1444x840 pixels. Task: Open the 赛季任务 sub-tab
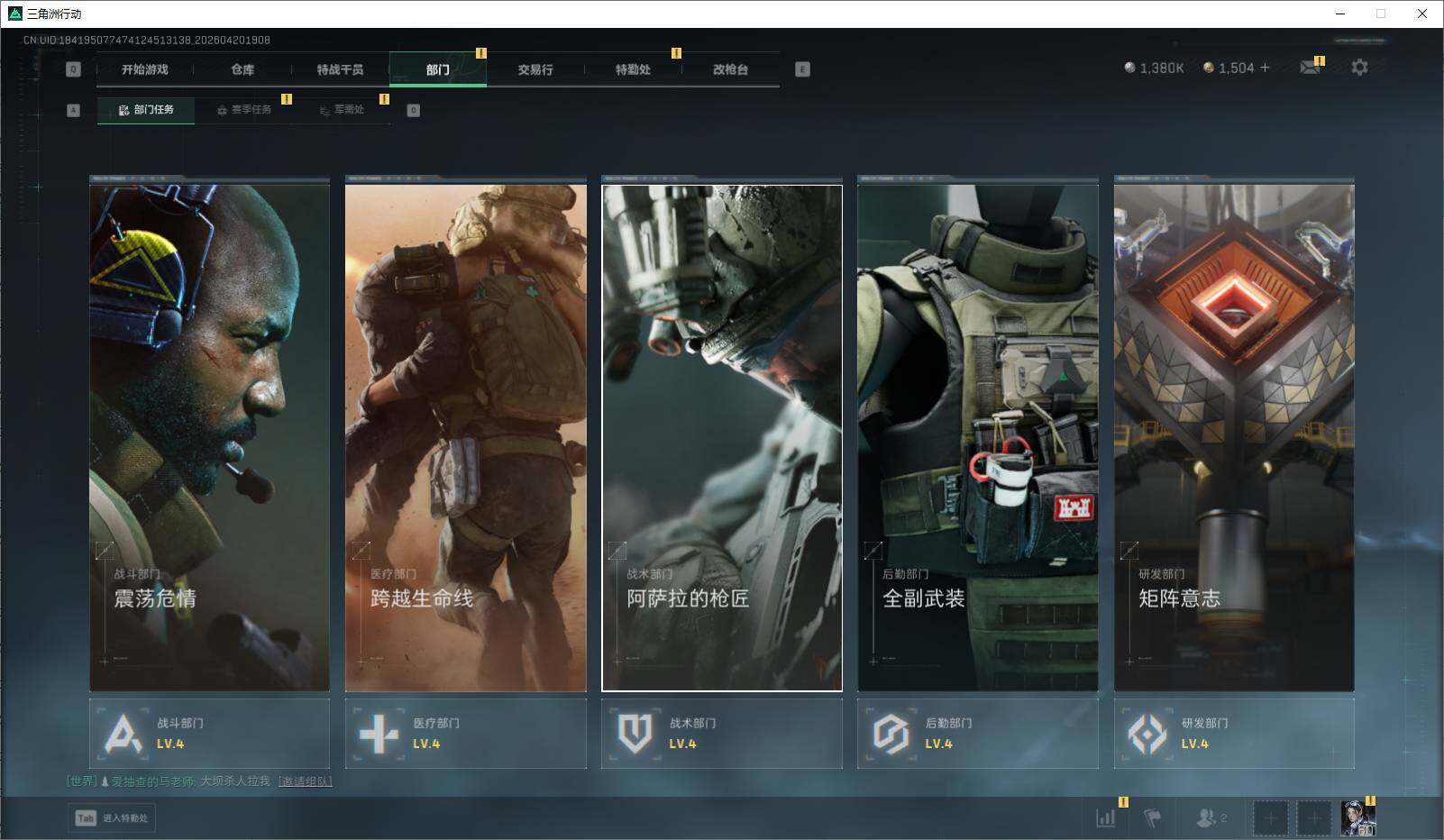(243, 110)
